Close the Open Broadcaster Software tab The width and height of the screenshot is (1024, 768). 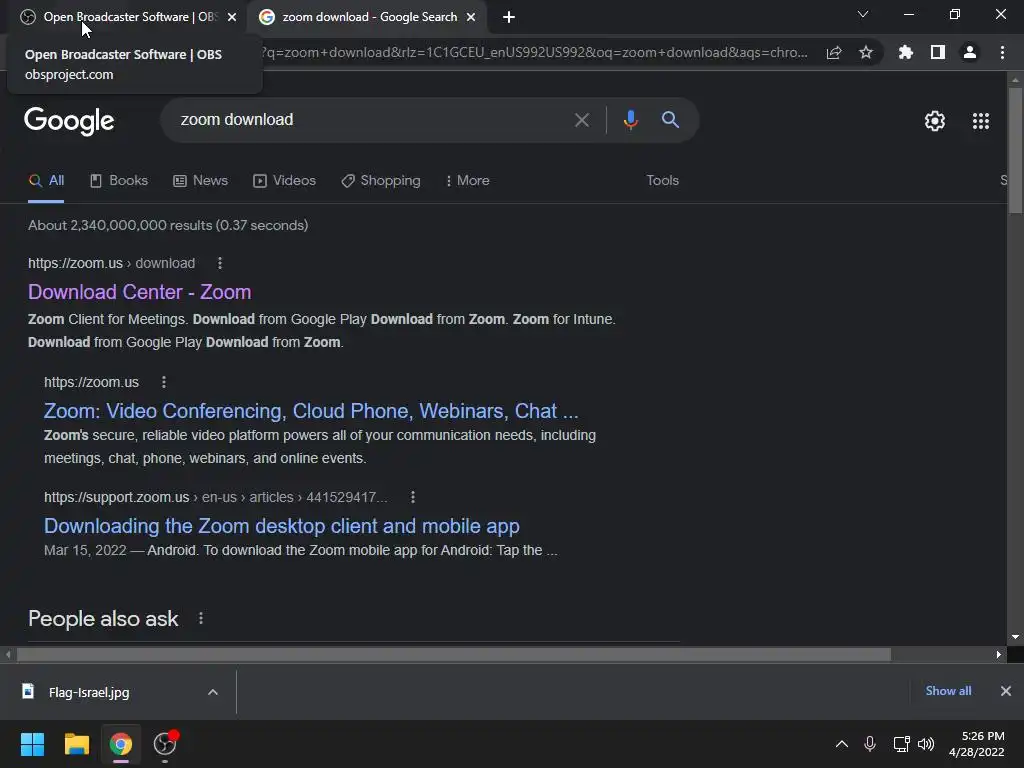point(232,17)
